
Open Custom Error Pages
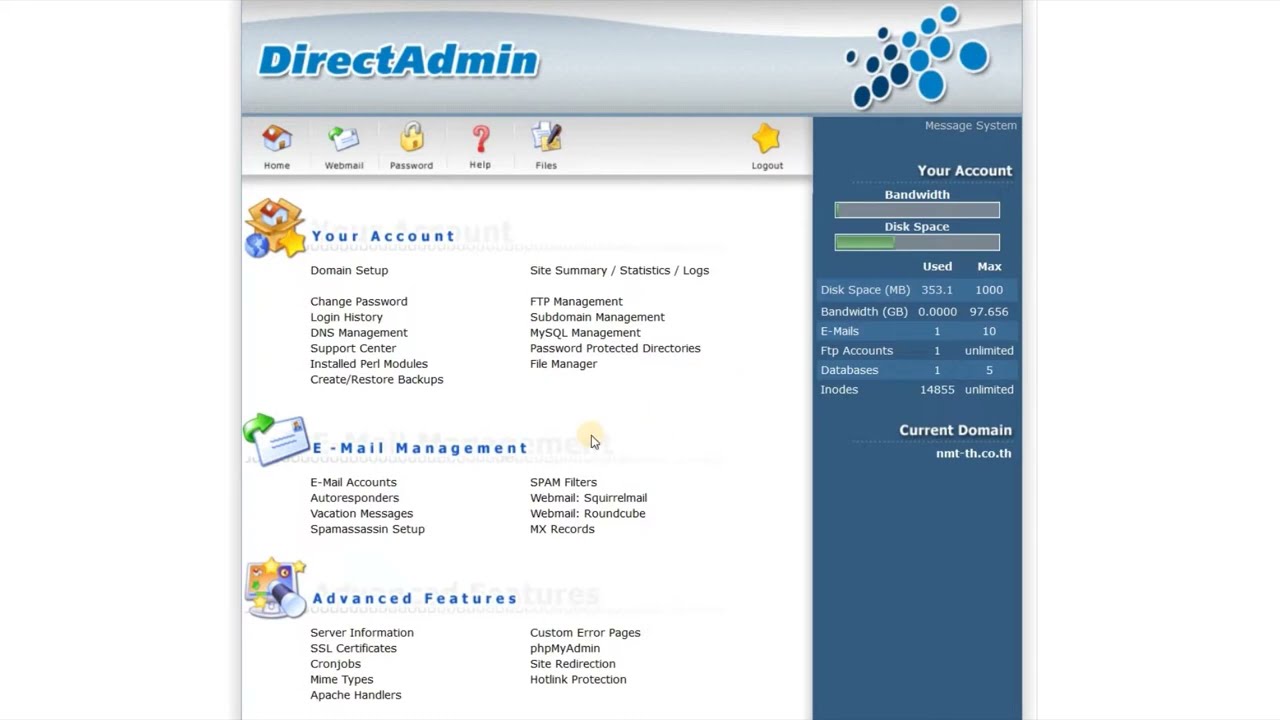pyautogui.click(x=585, y=633)
